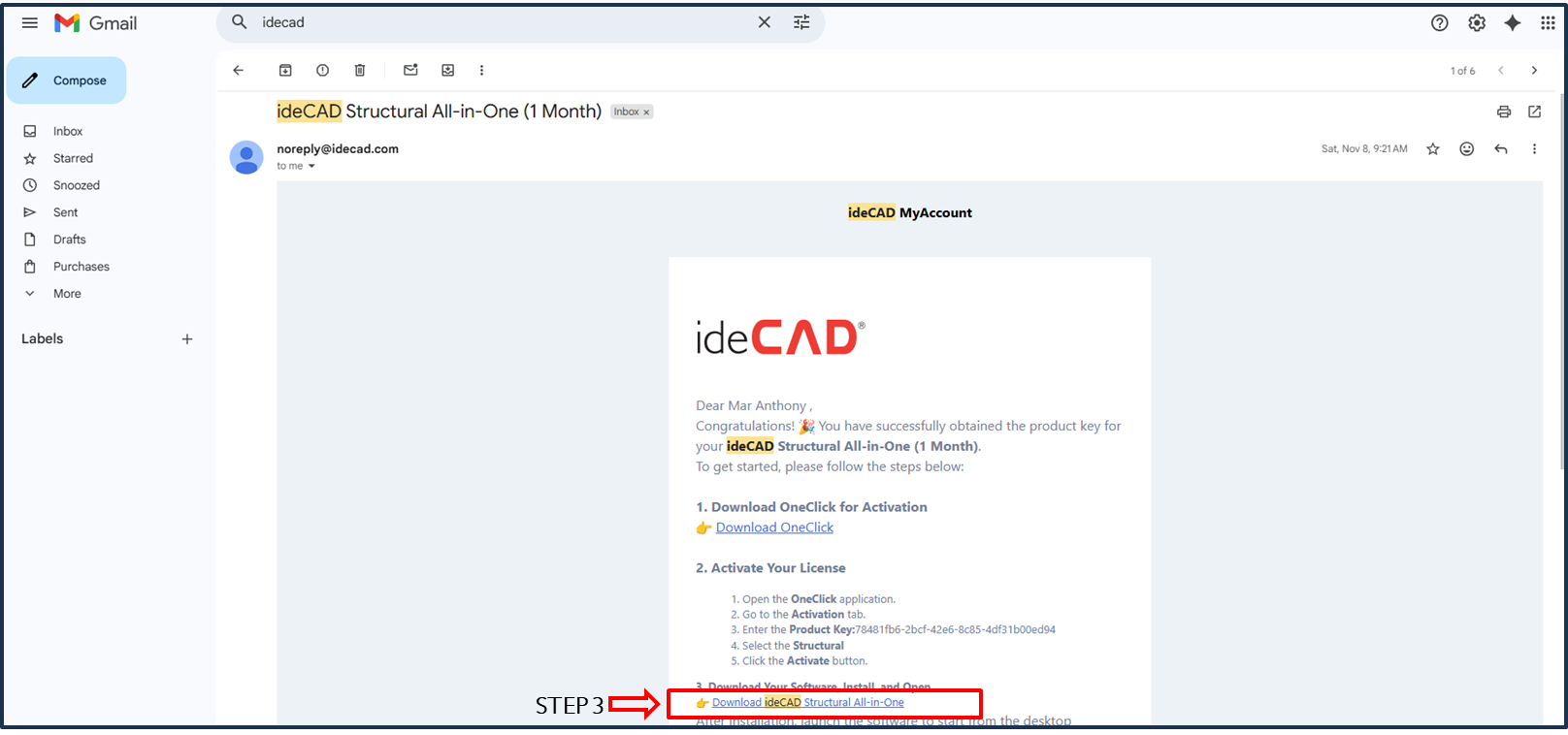Open the Snoozed folder
The image size is (1568, 735).
(77, 185)
